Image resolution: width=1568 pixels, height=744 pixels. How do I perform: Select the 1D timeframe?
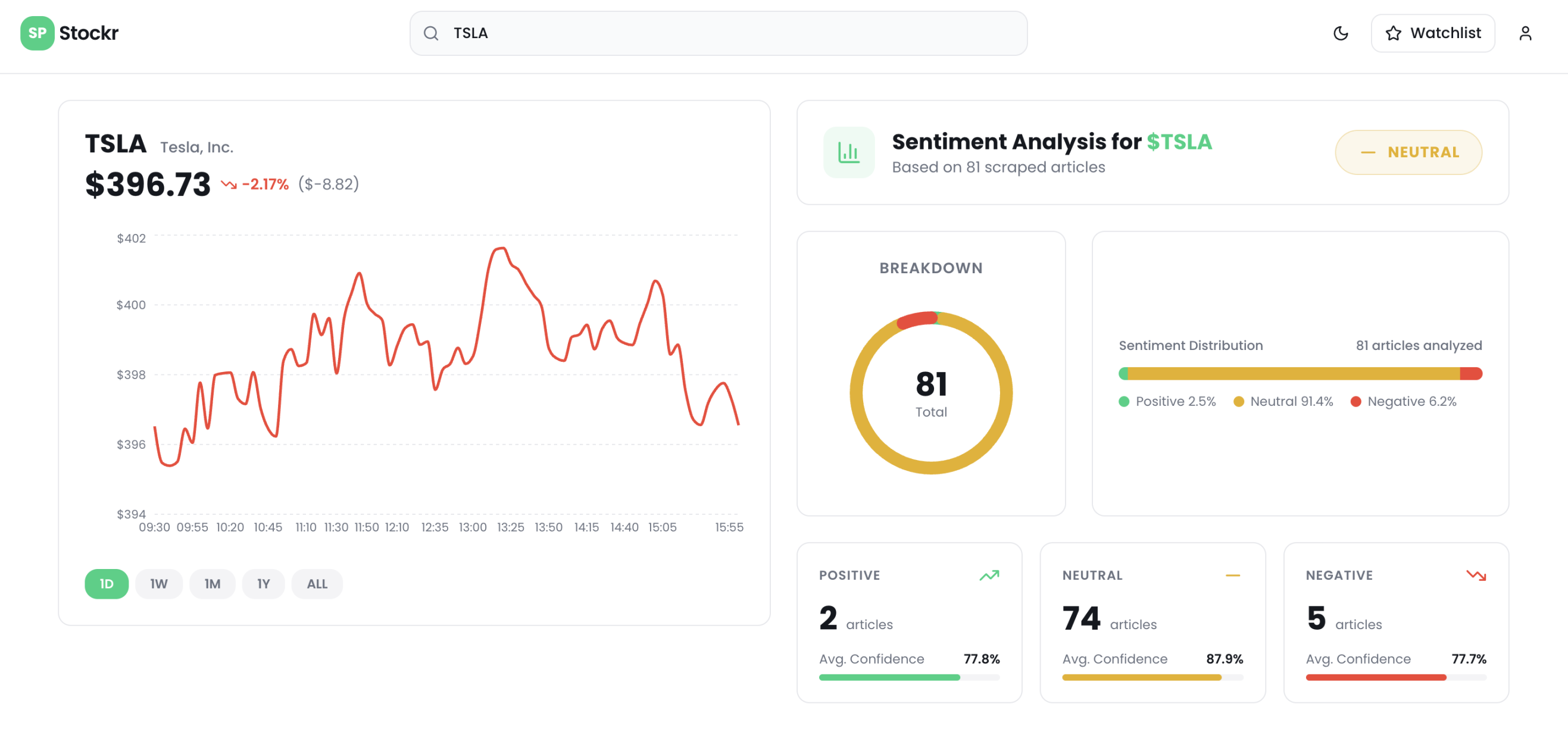coord(107,584)
